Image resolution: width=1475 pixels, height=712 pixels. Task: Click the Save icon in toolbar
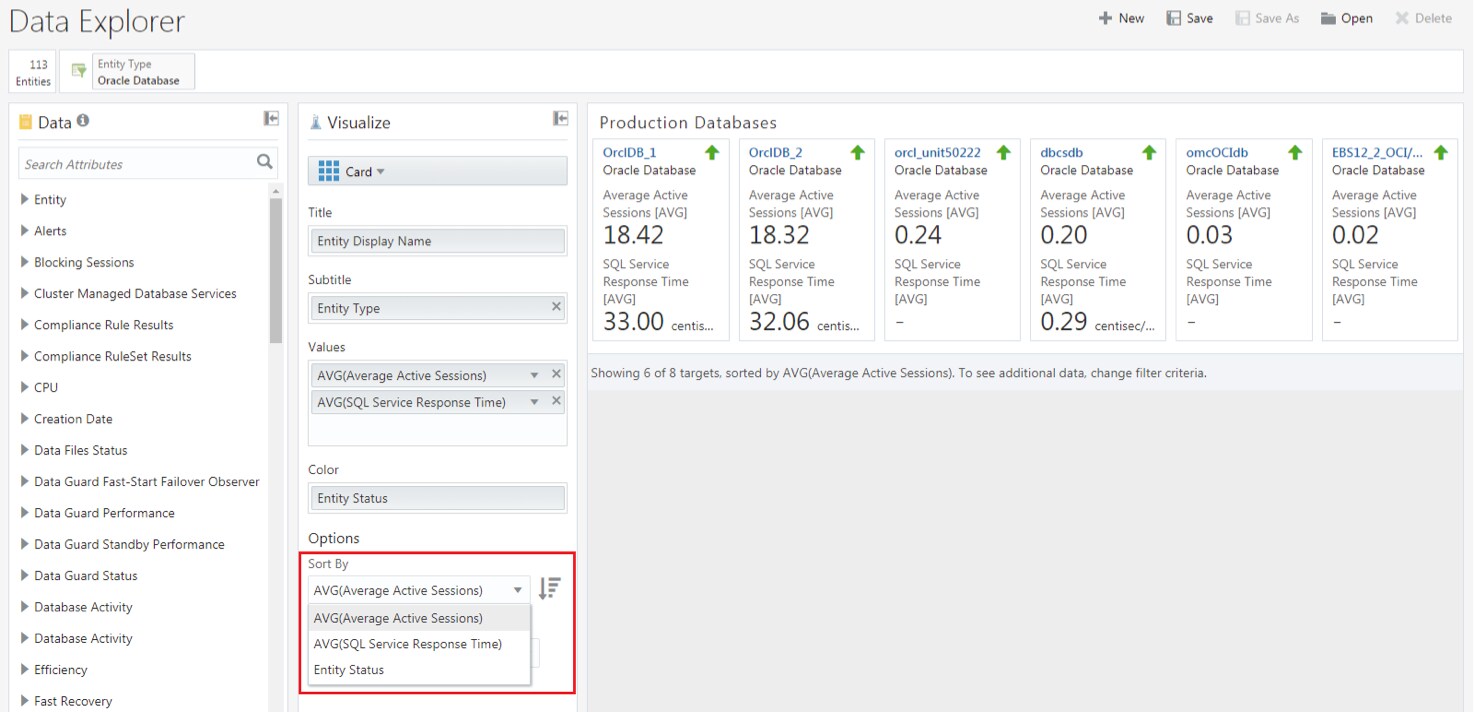pos(1174,18)
